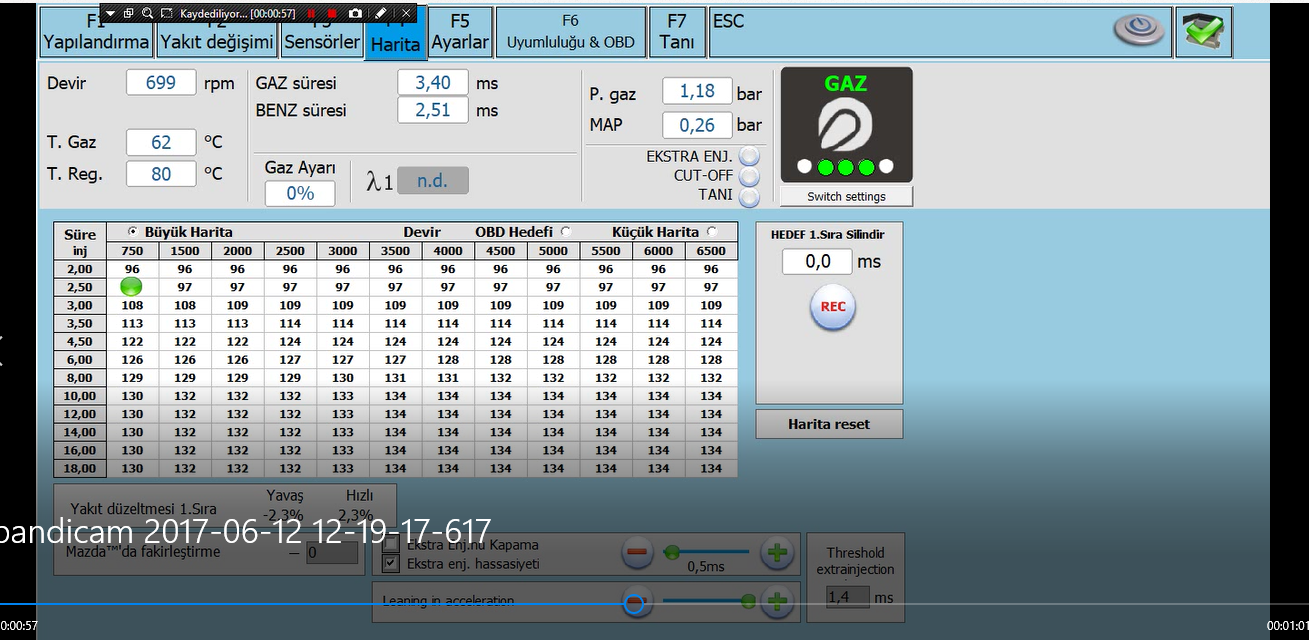Activate the Bandicam pencil drawing tool
The width and height of the screenshot is (1309, 640).
coord(381,14)
